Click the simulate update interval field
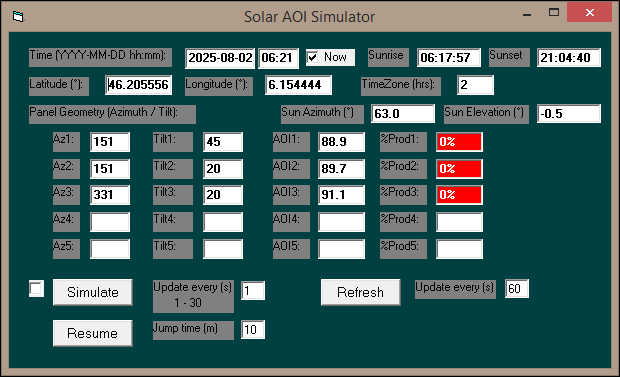 point(253,291)
